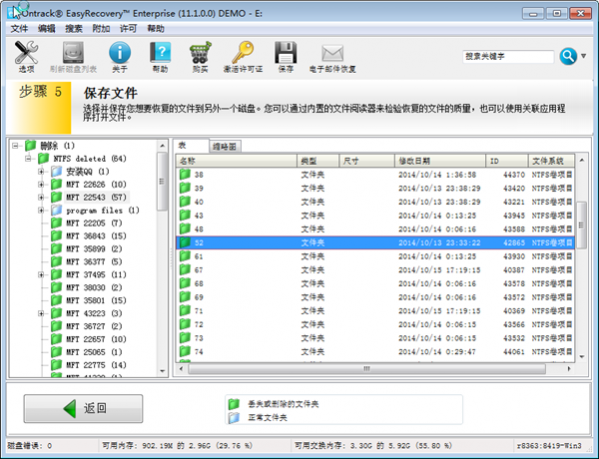Open the 文件 menu
The image size is (599, 459).
pyautogui.click(x=19, y=29)
